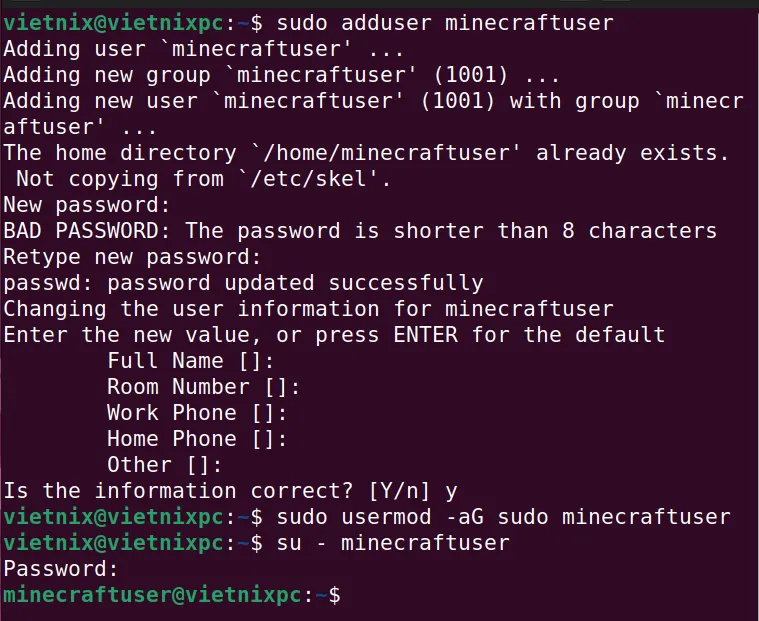Viewport: 759px width, 621px height.
Task: Click the 'BAD PASSWORD' warning line
Action: click(x=360, y=231)
